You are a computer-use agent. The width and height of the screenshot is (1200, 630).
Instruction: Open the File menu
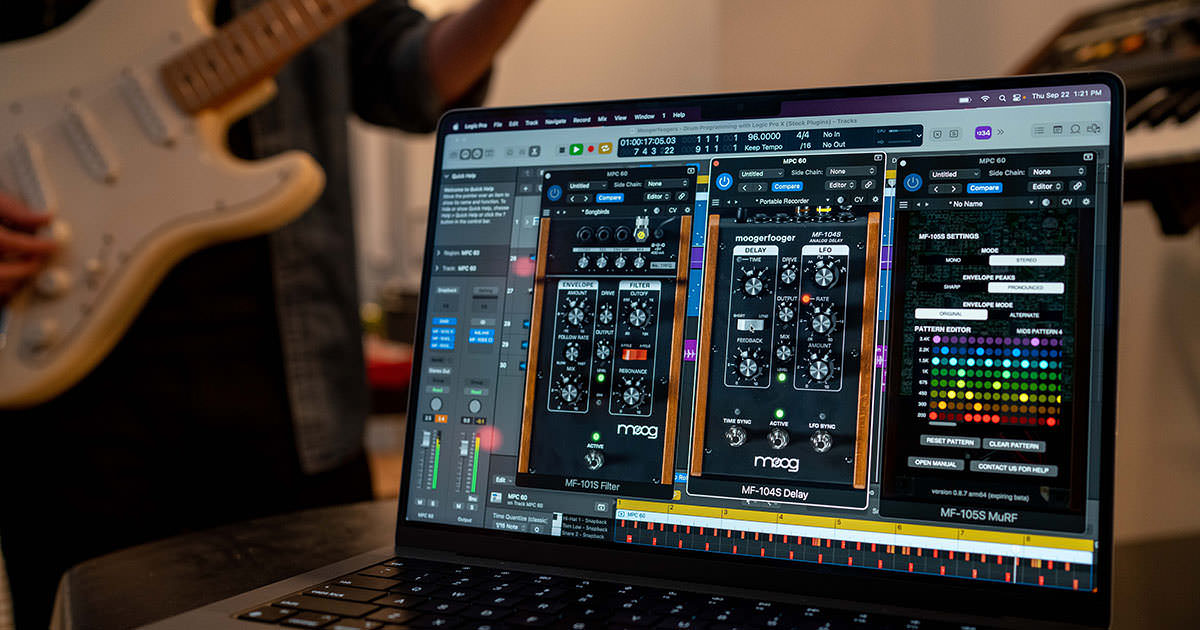(x=498, y=124)
